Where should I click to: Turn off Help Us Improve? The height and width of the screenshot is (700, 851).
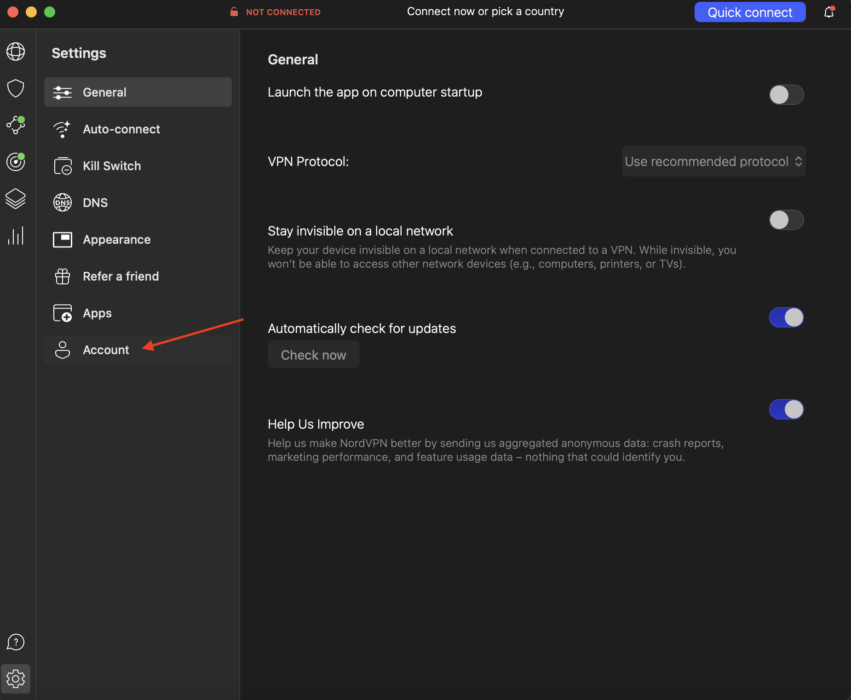pos(786,409)
